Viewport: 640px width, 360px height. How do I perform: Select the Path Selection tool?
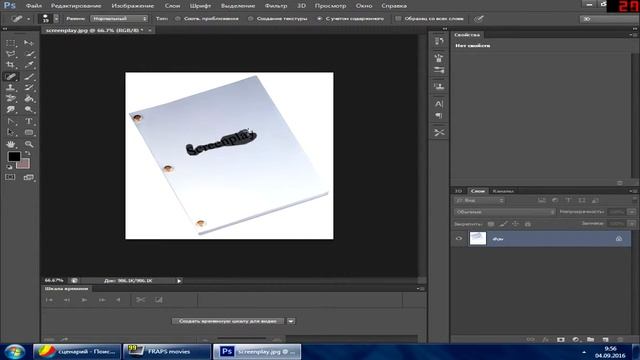(11, 132)
